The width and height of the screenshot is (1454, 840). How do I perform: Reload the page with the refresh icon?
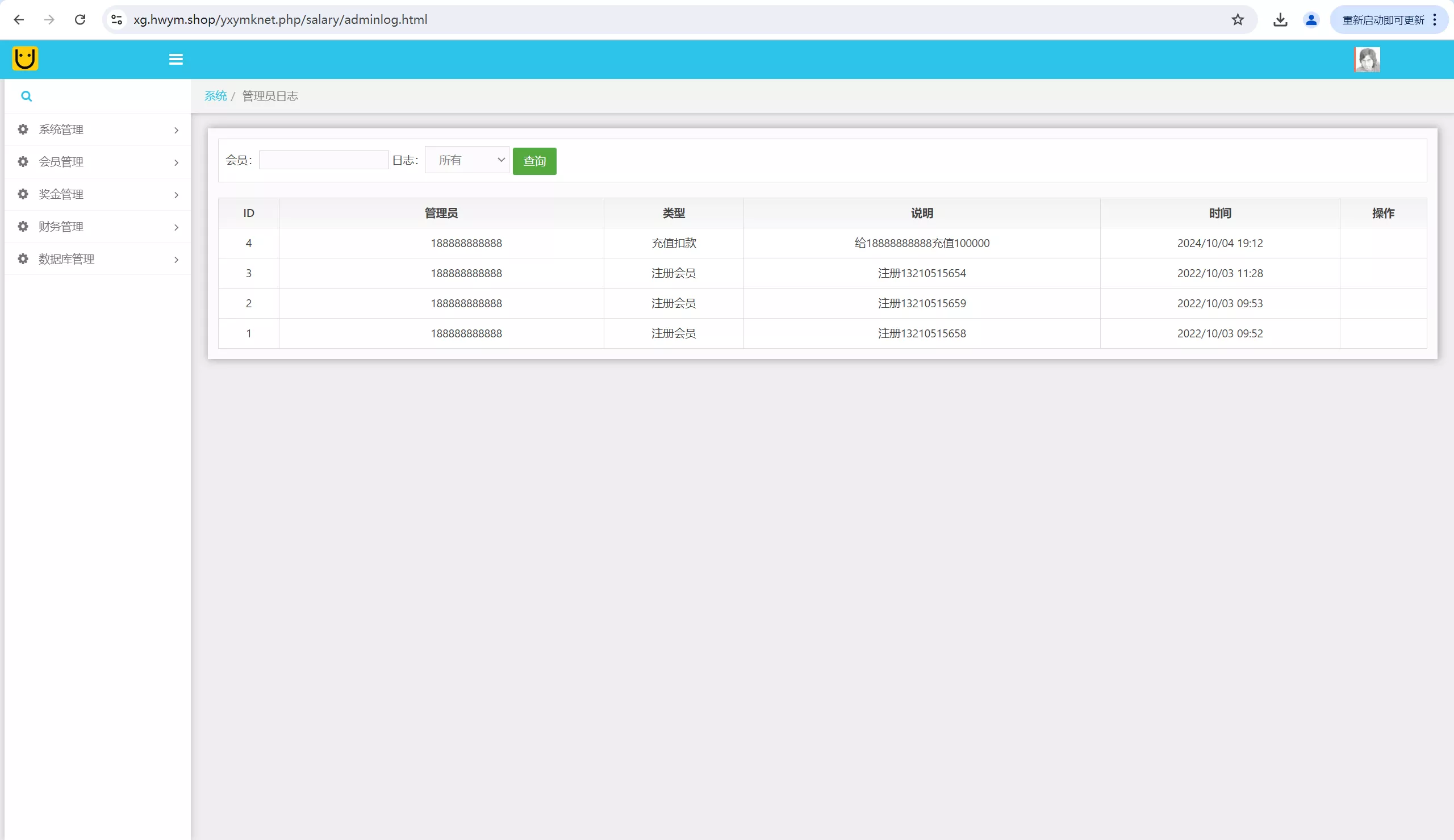[80, 20]
